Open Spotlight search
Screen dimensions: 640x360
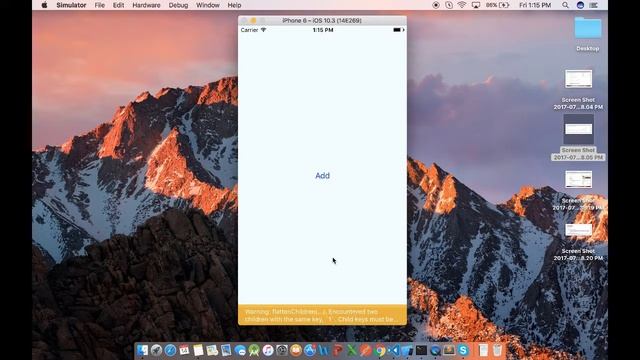coord(565,5)
